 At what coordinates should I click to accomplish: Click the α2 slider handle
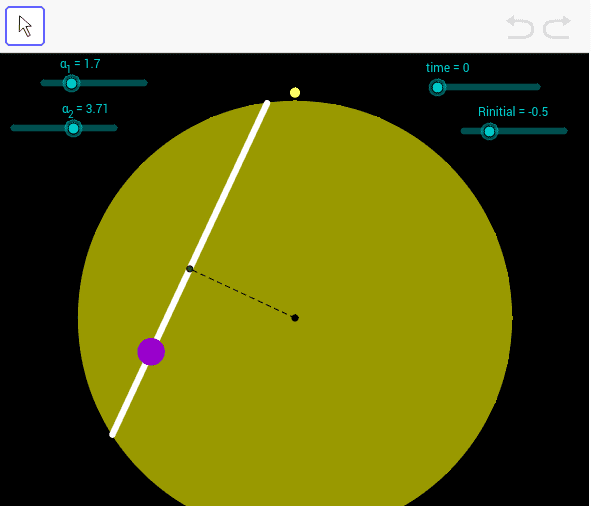[73, 129]
